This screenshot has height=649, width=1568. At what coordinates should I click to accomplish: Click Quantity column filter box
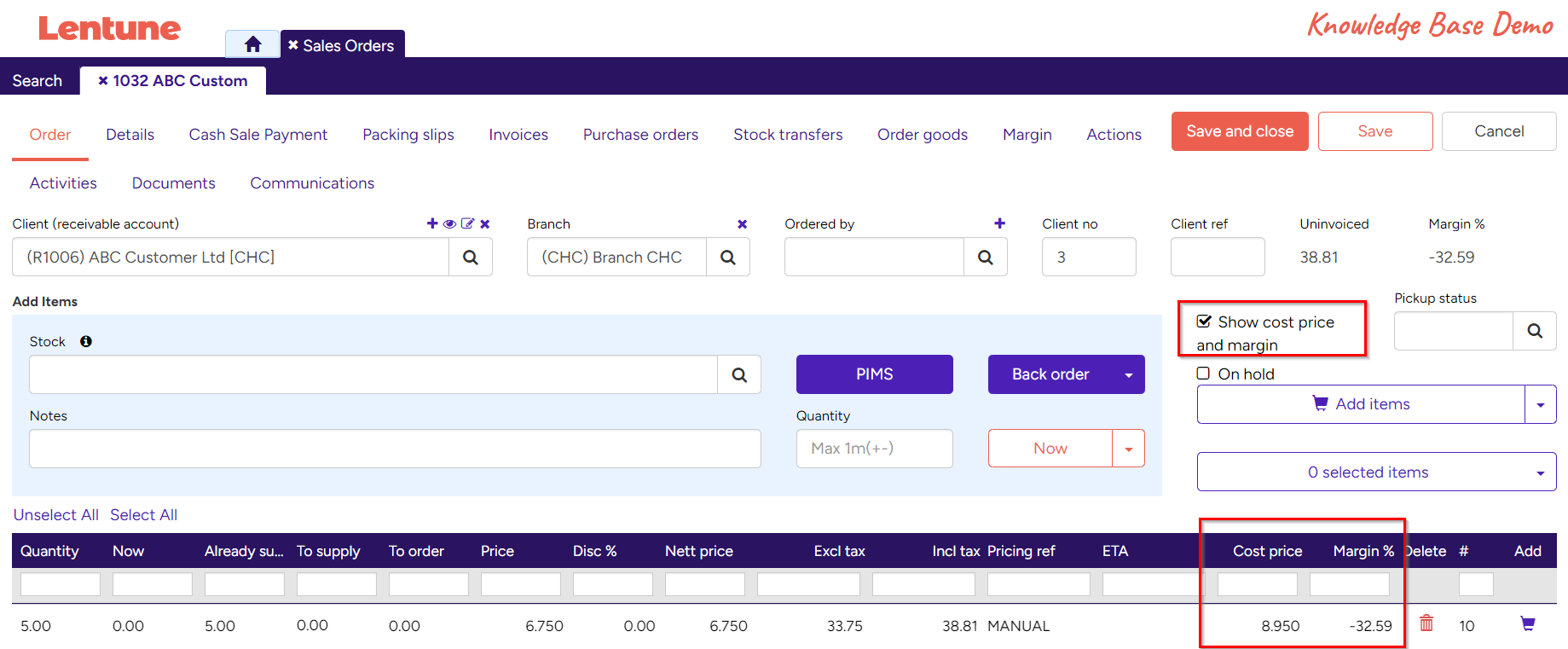pos(61,584)
